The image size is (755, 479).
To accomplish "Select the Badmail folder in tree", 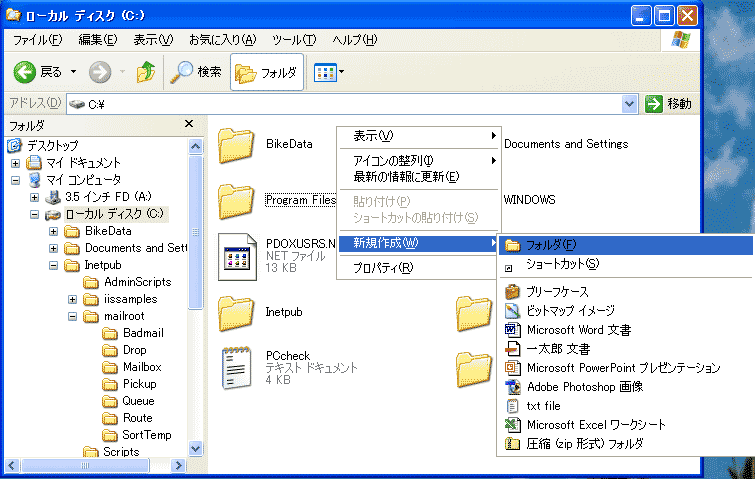I will click(143, 333).
